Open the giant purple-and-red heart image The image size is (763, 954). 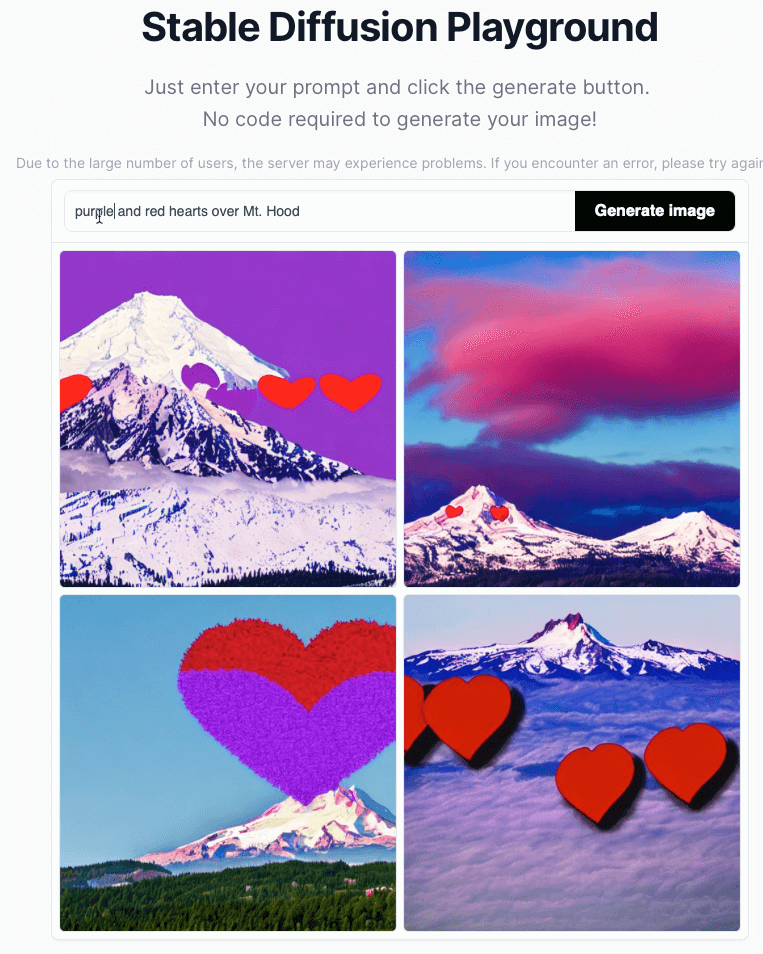(228, 763)
